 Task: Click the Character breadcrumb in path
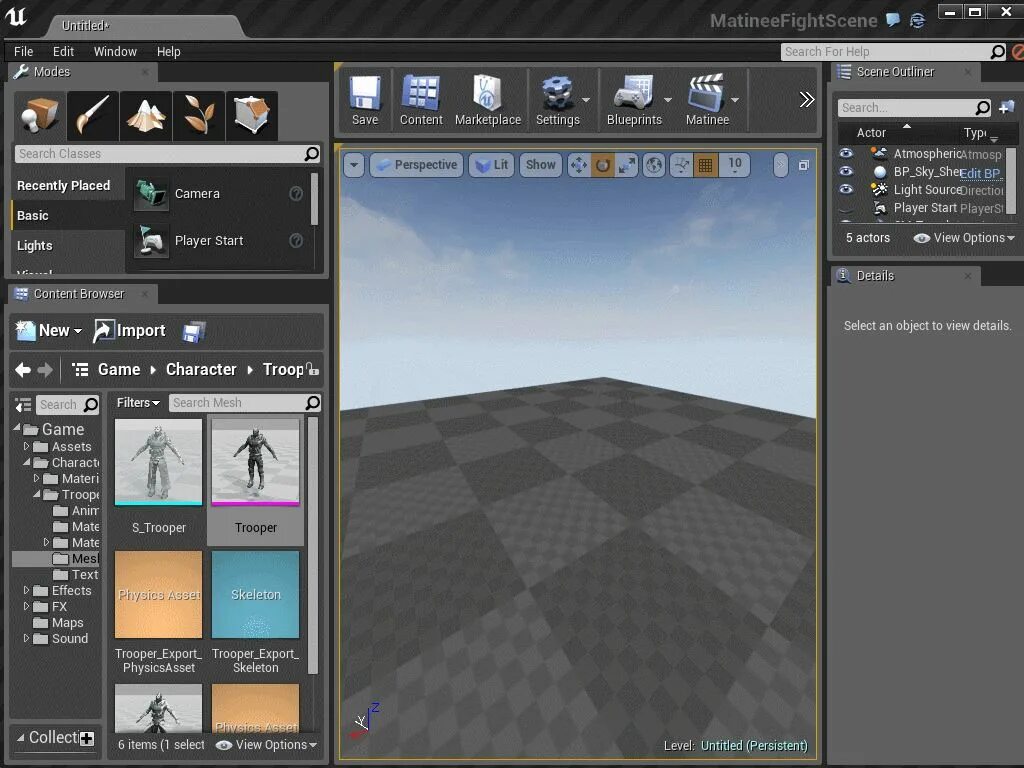pyautogui.click(x=201, y=370)
